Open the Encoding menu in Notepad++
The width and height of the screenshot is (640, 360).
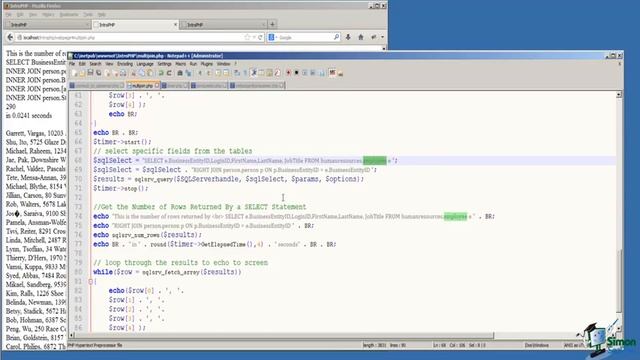click(125, 64)
